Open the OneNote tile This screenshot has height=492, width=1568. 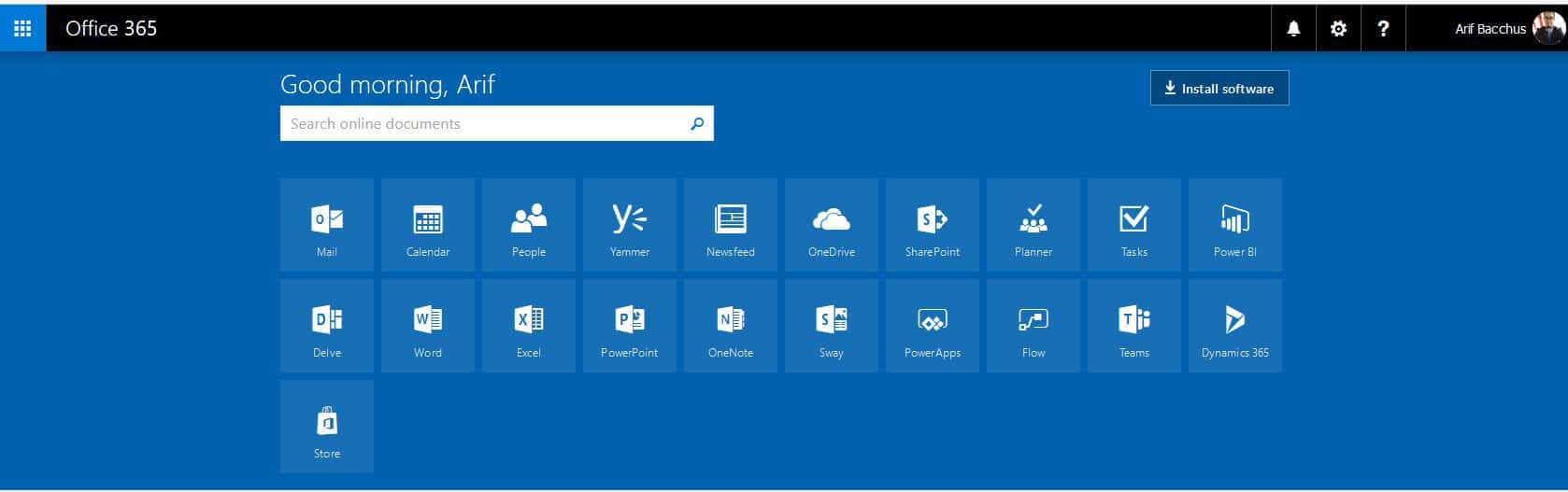pyautogui.click(x=731, y=326)
